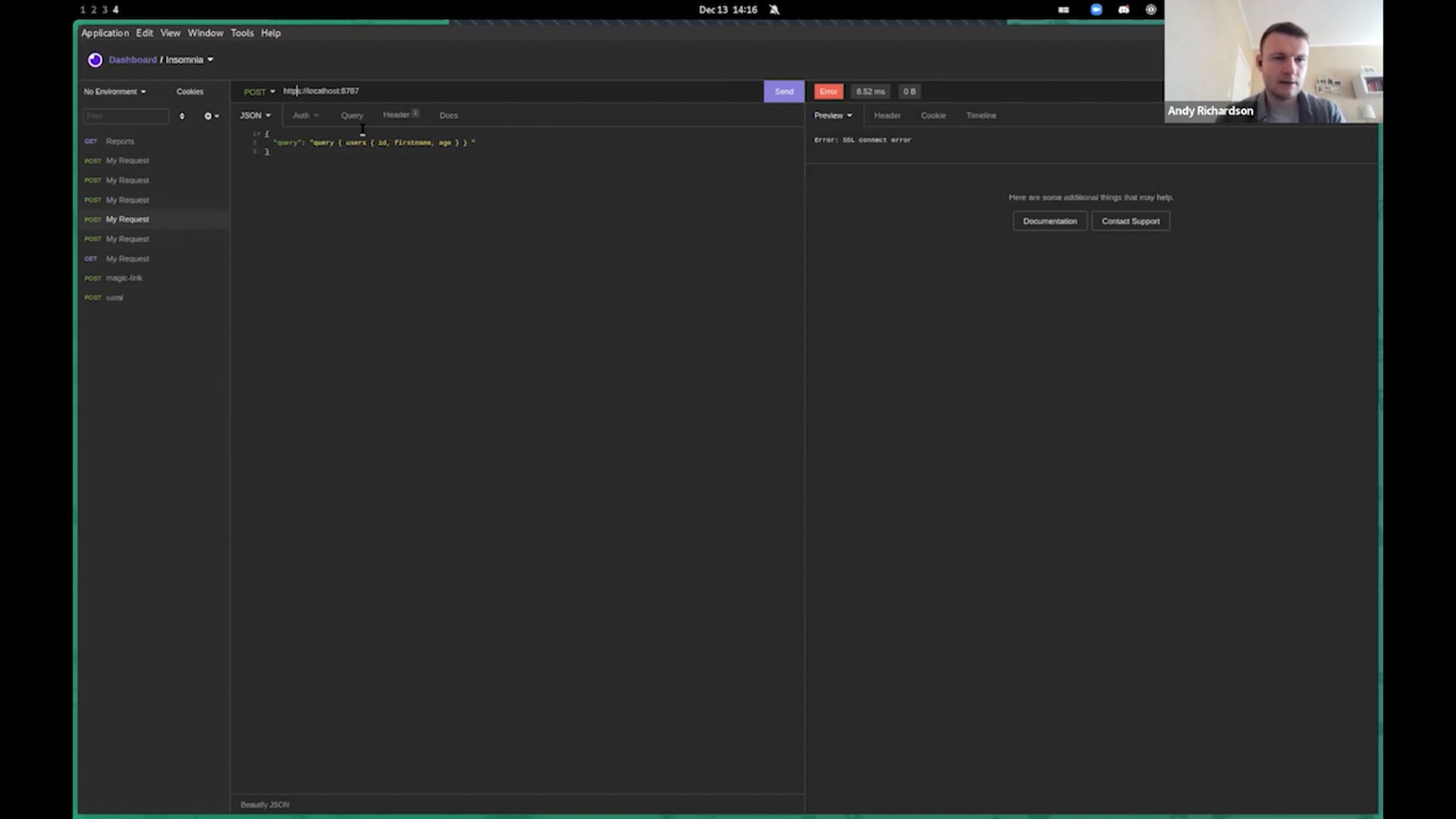This screenshot has width=1456, height=819.
Task: Select the magic-link request
Action: (x=124, y=278)
